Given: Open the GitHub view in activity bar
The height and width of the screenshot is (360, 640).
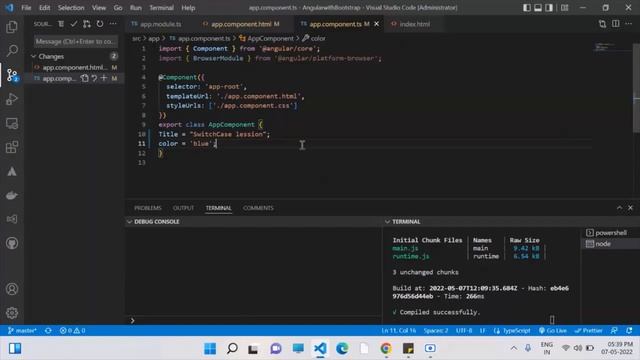Looking at the screenshot, I should (x=12, y=243).
